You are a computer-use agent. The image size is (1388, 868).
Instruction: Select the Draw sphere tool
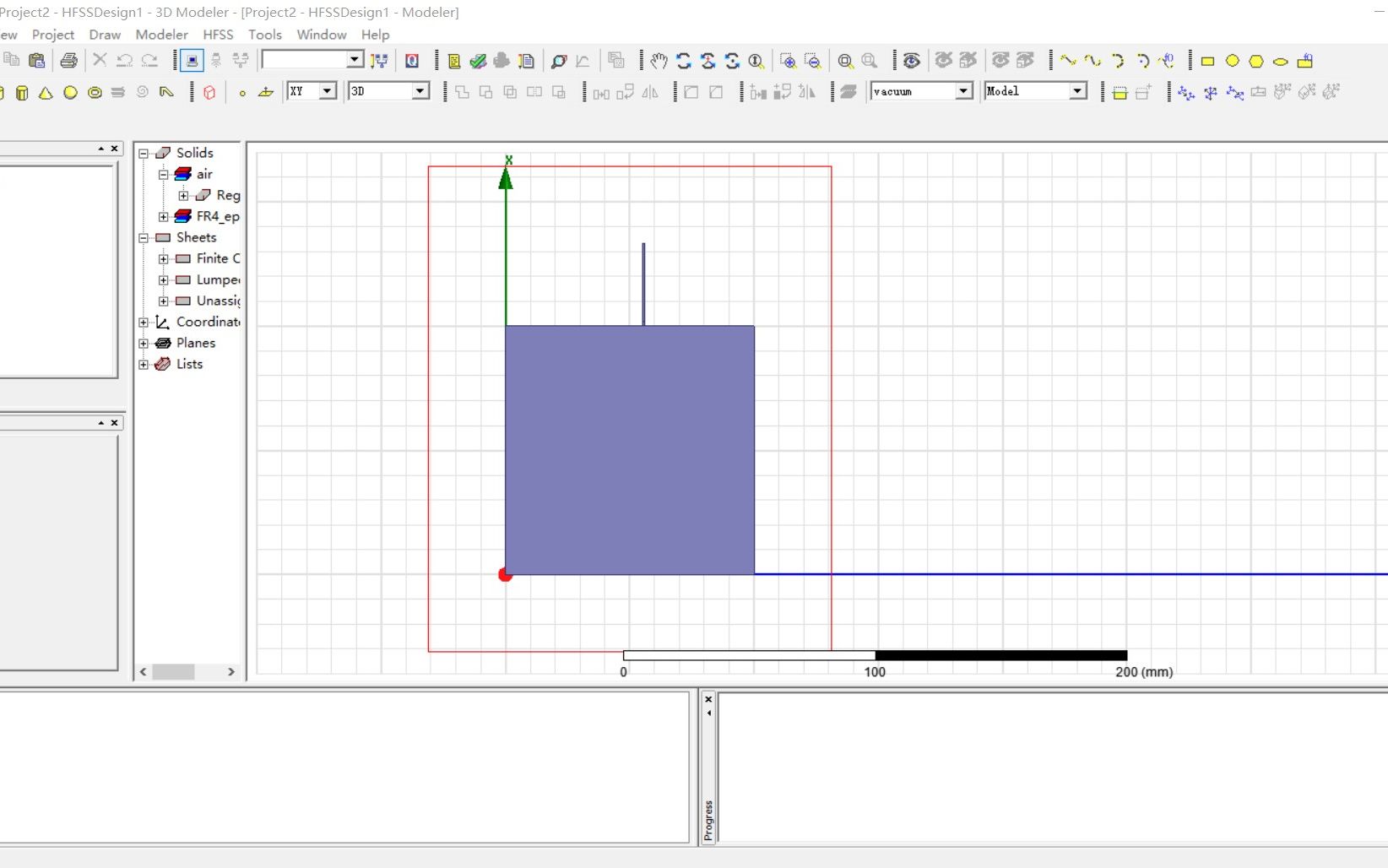[x=71, y=92]
